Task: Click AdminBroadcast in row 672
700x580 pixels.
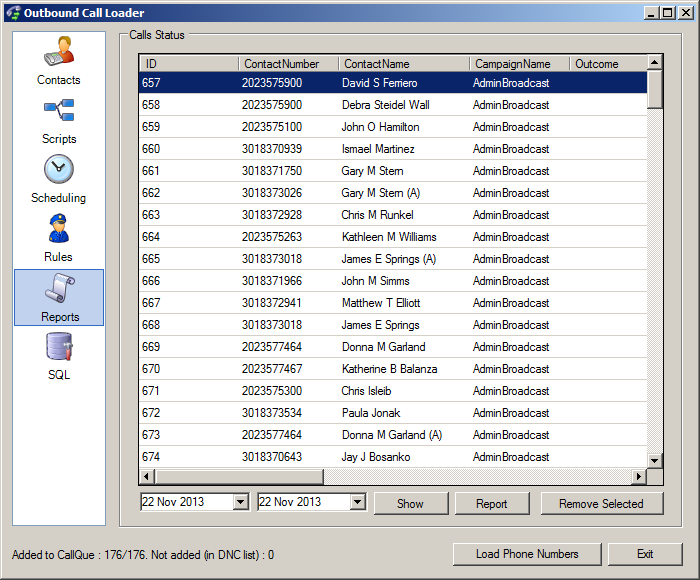Action: [511, 413]
